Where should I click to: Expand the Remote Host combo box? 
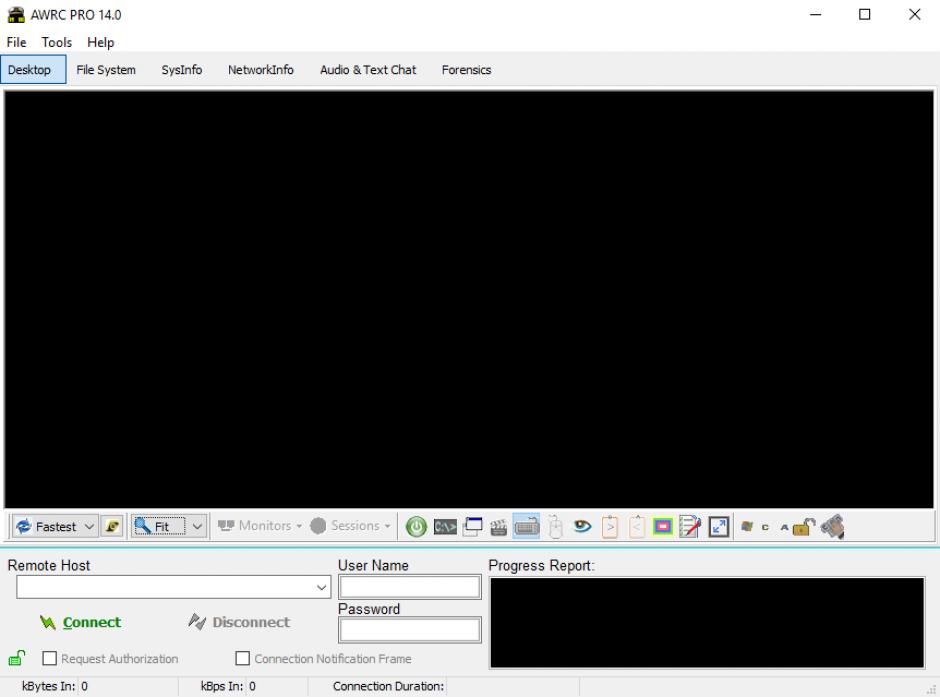(321, 588)
